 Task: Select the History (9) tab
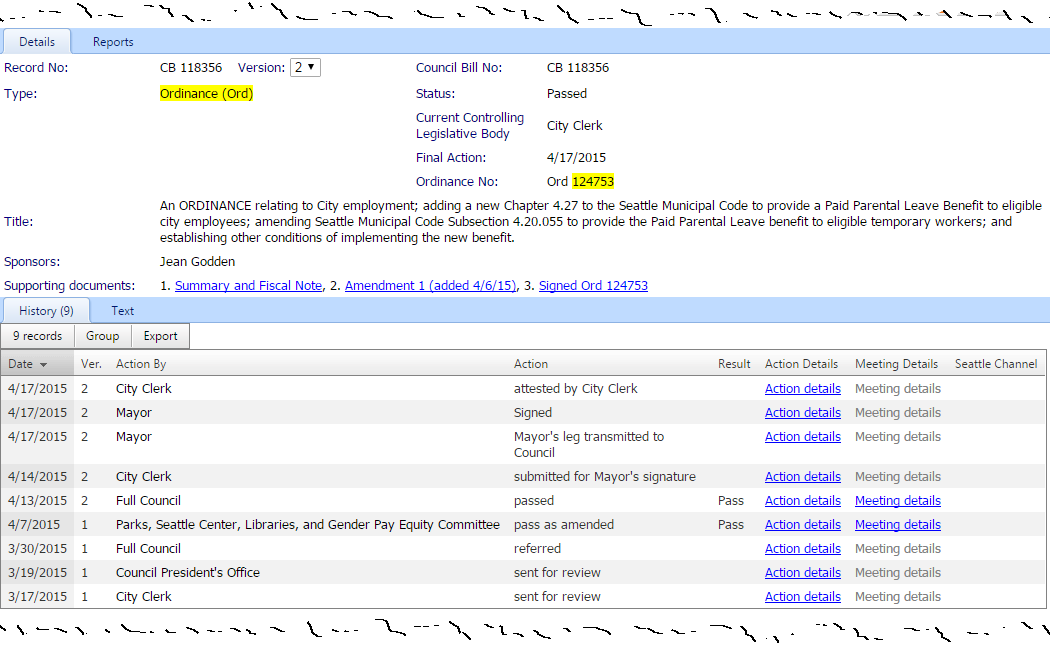46,311
